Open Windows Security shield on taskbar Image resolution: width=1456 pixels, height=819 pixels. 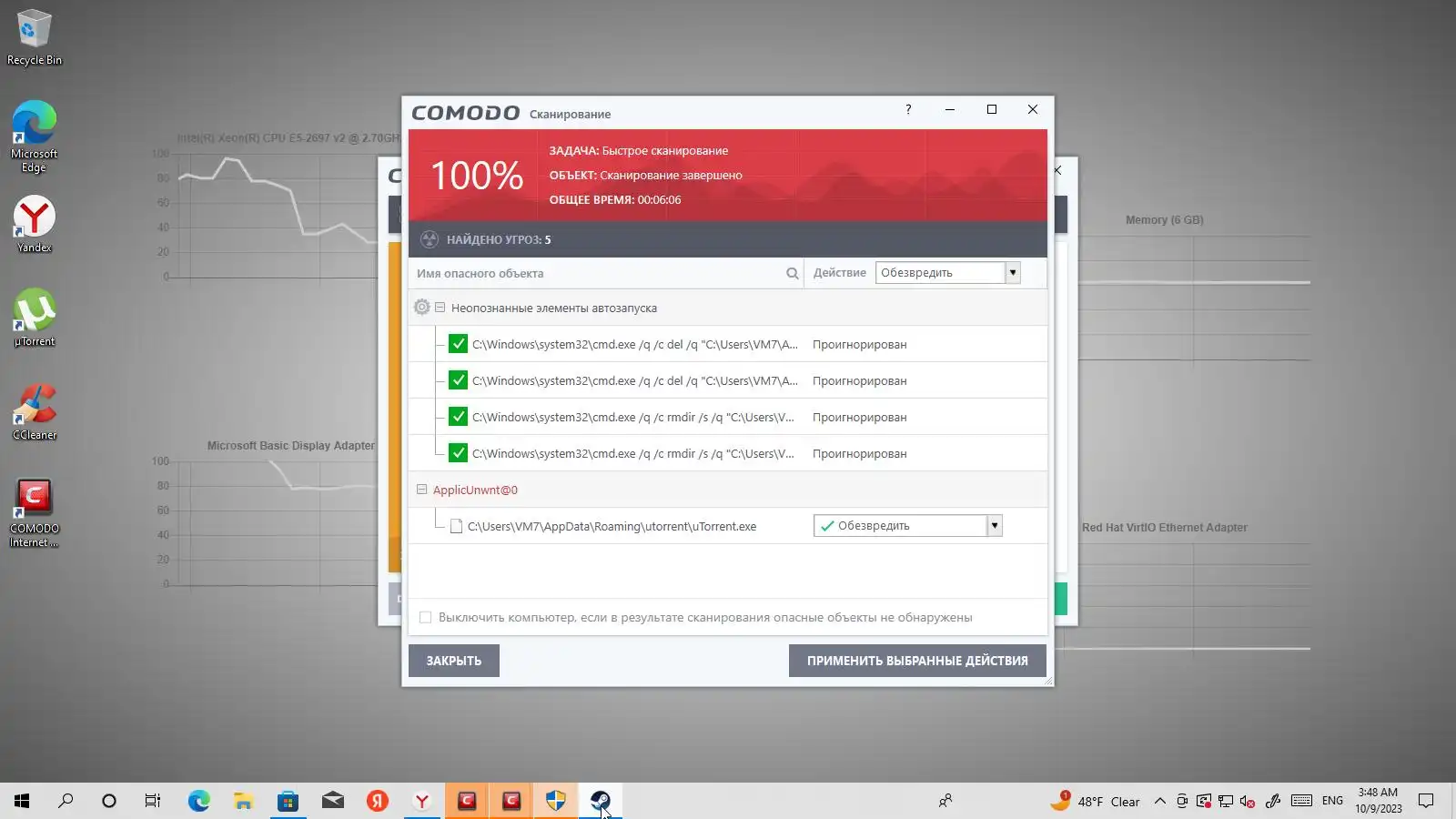coord(556,801)
